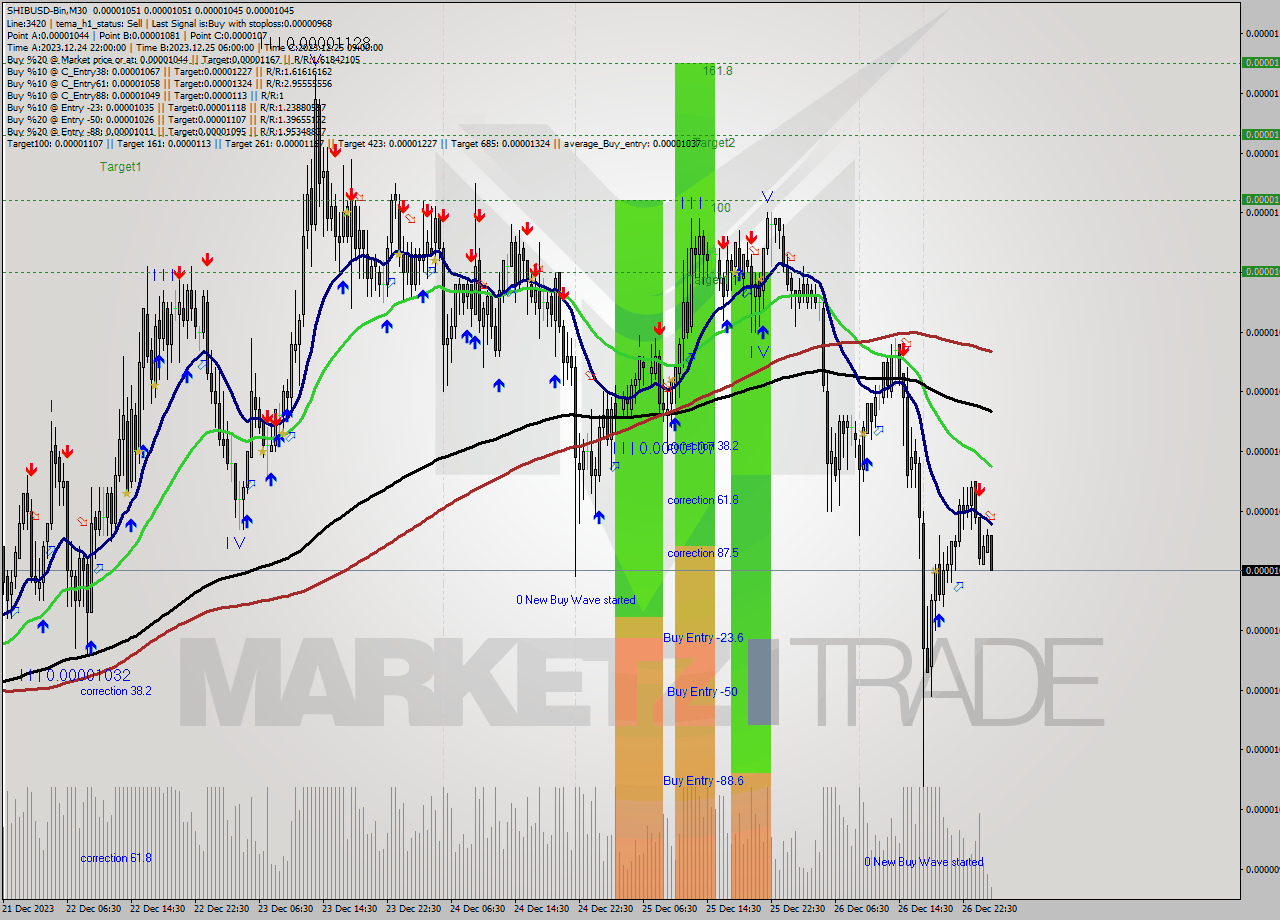Click the I I I 0.00001032 wave label

pos(76,676)
